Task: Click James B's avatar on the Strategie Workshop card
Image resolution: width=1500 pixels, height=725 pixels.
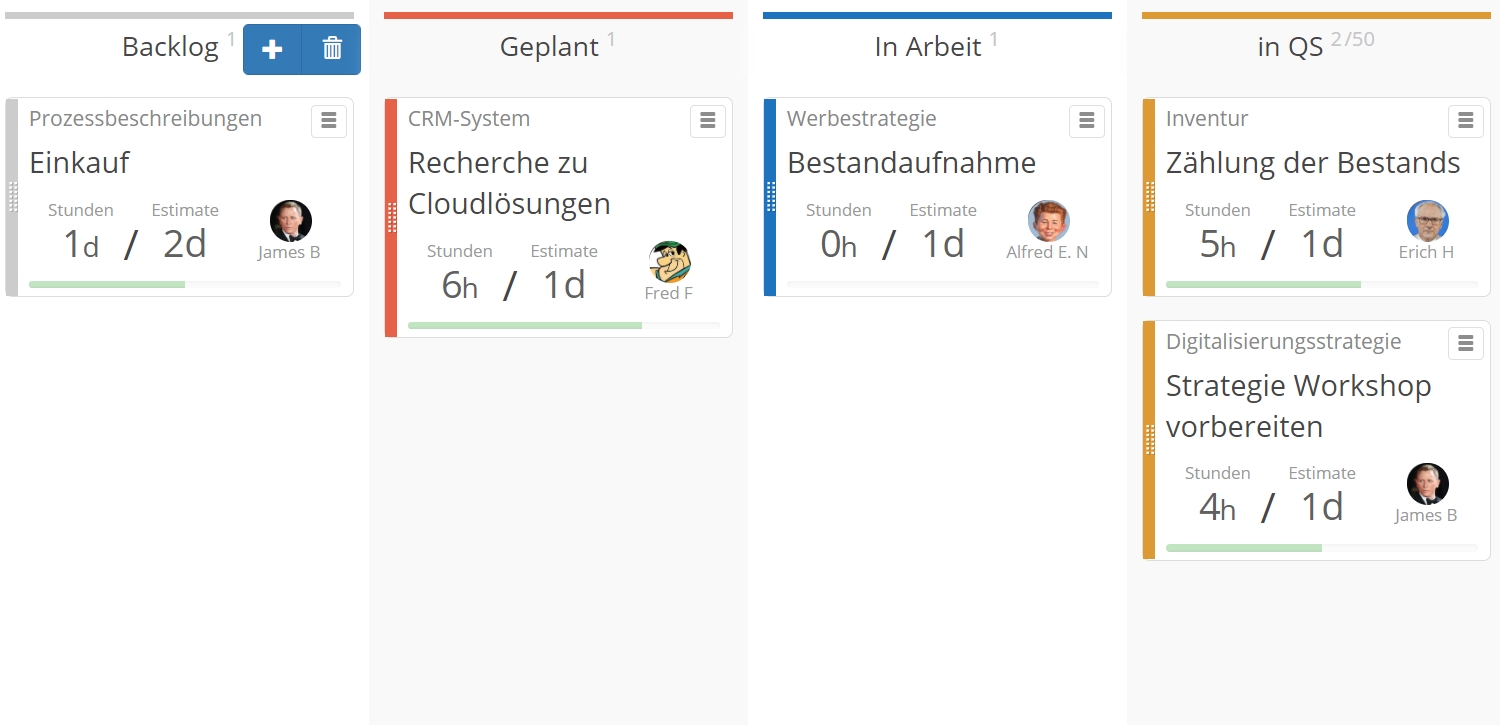Action: pyautogui.click(x=1428, y=484)
